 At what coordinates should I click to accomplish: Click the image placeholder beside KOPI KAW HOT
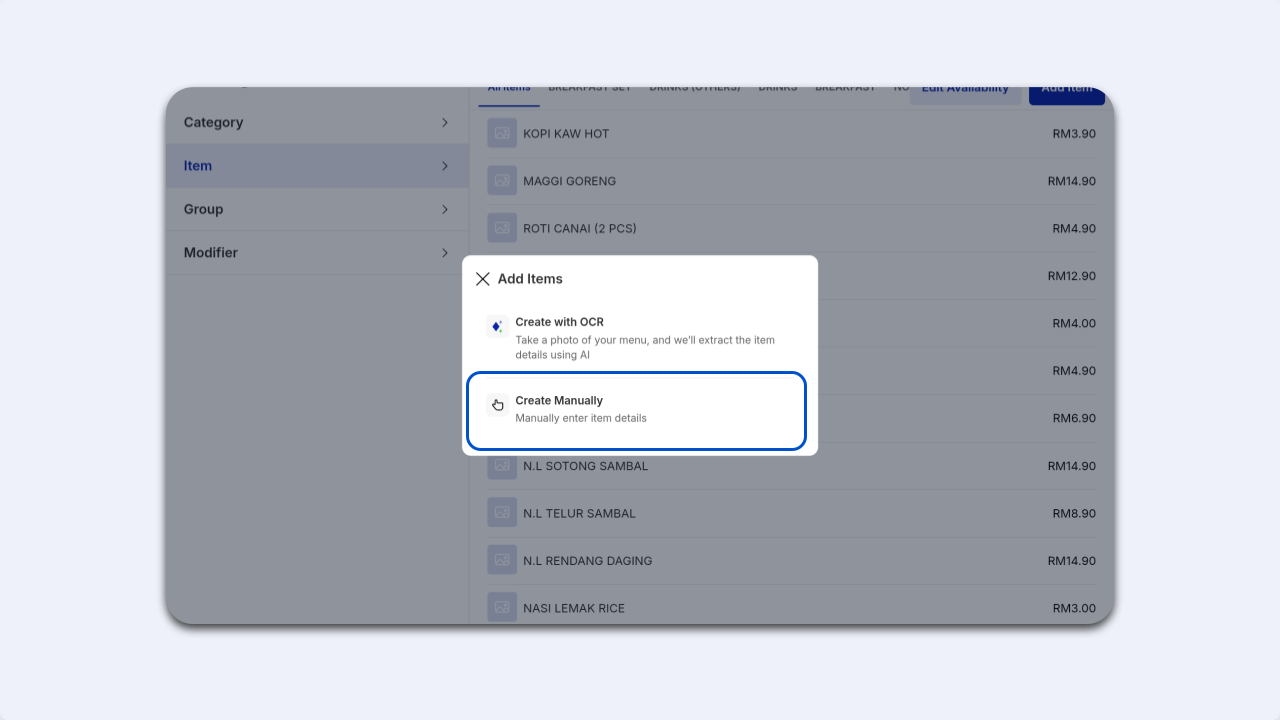[502, 133]
